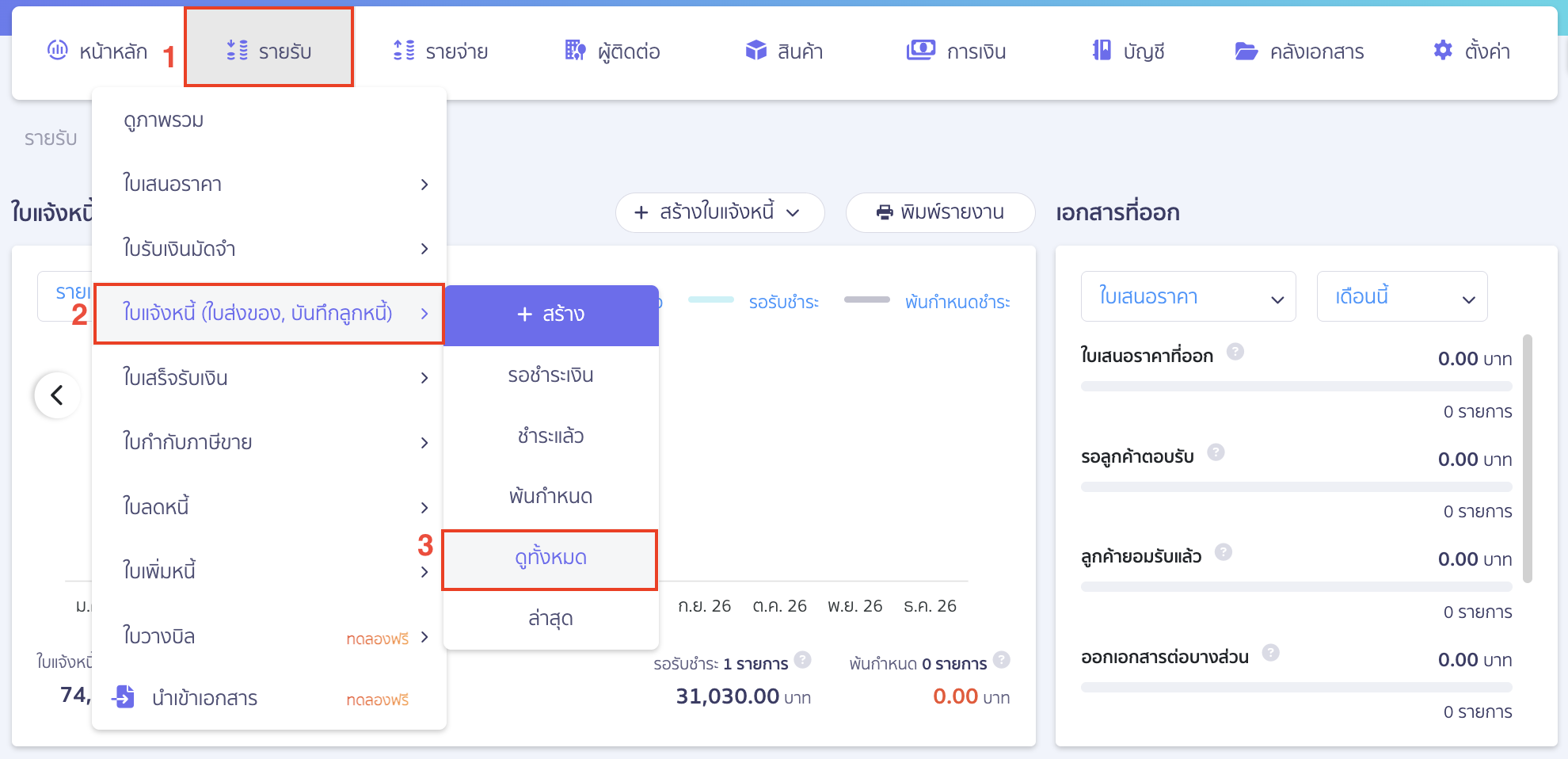
Task: Click the ธ.ค. 26 chart axis label
Action: (x=930, y=606)
